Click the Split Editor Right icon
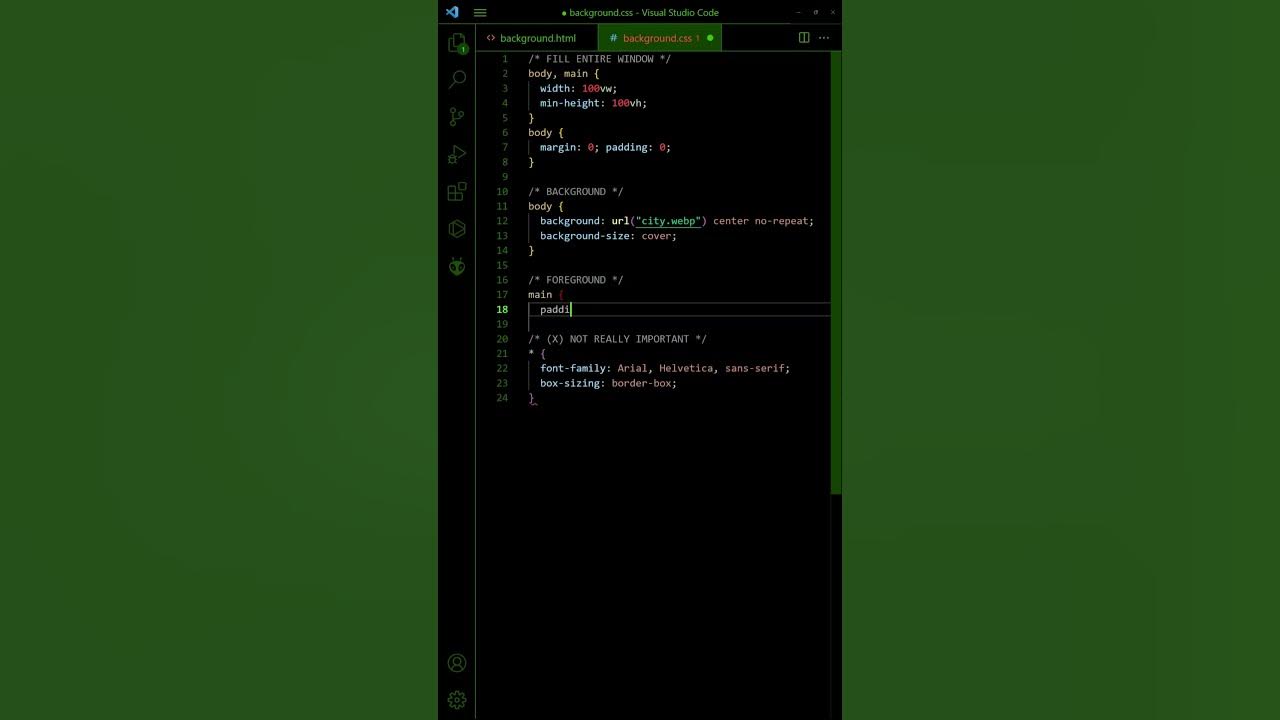This screenshot has height=720, width=1280. [804, 38]
